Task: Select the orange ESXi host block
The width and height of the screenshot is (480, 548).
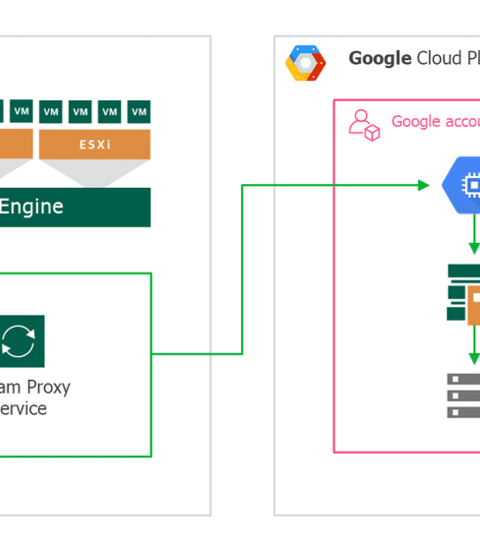Action: click(x=95, y=144)
